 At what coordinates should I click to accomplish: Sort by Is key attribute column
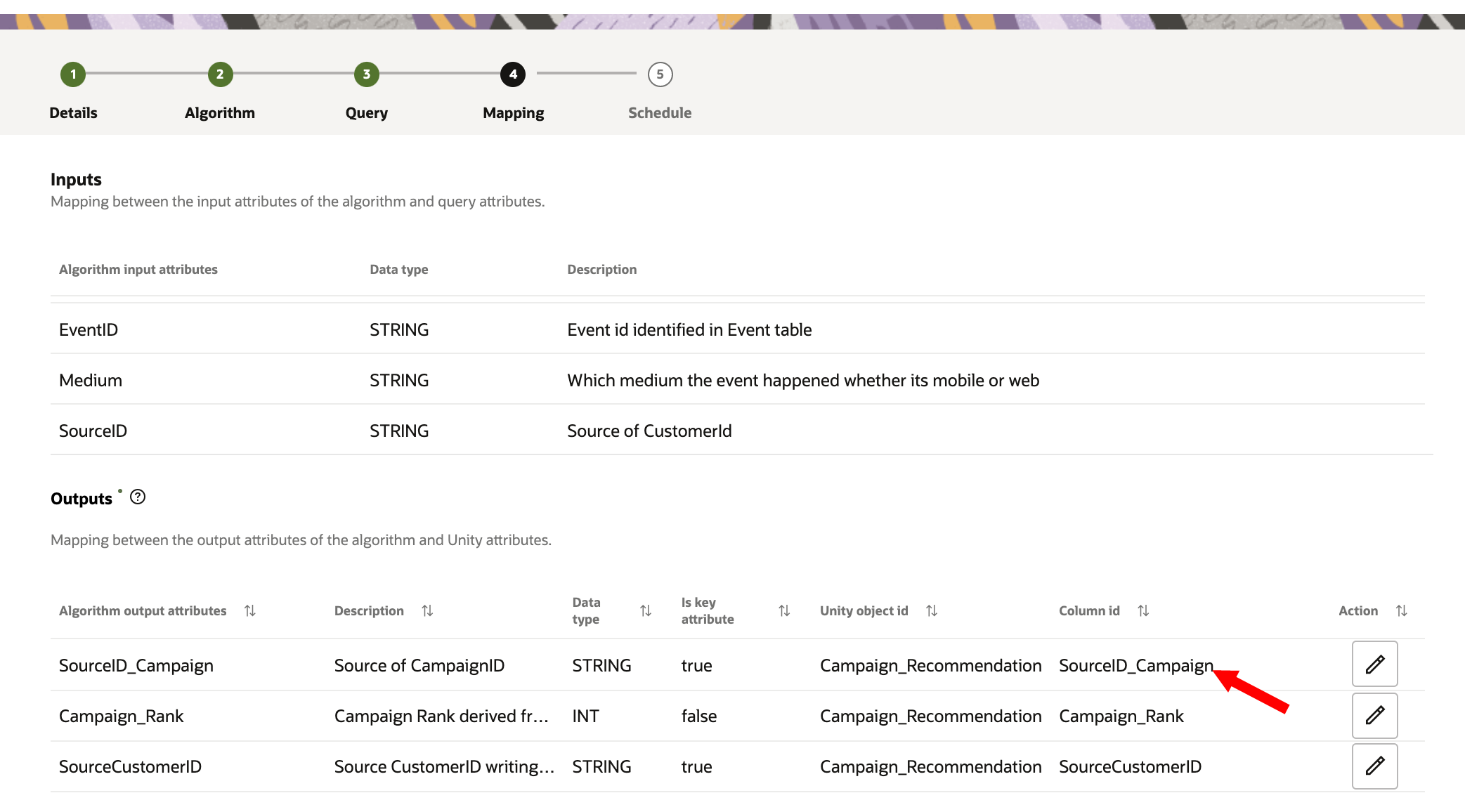click(x=784, y=611)
